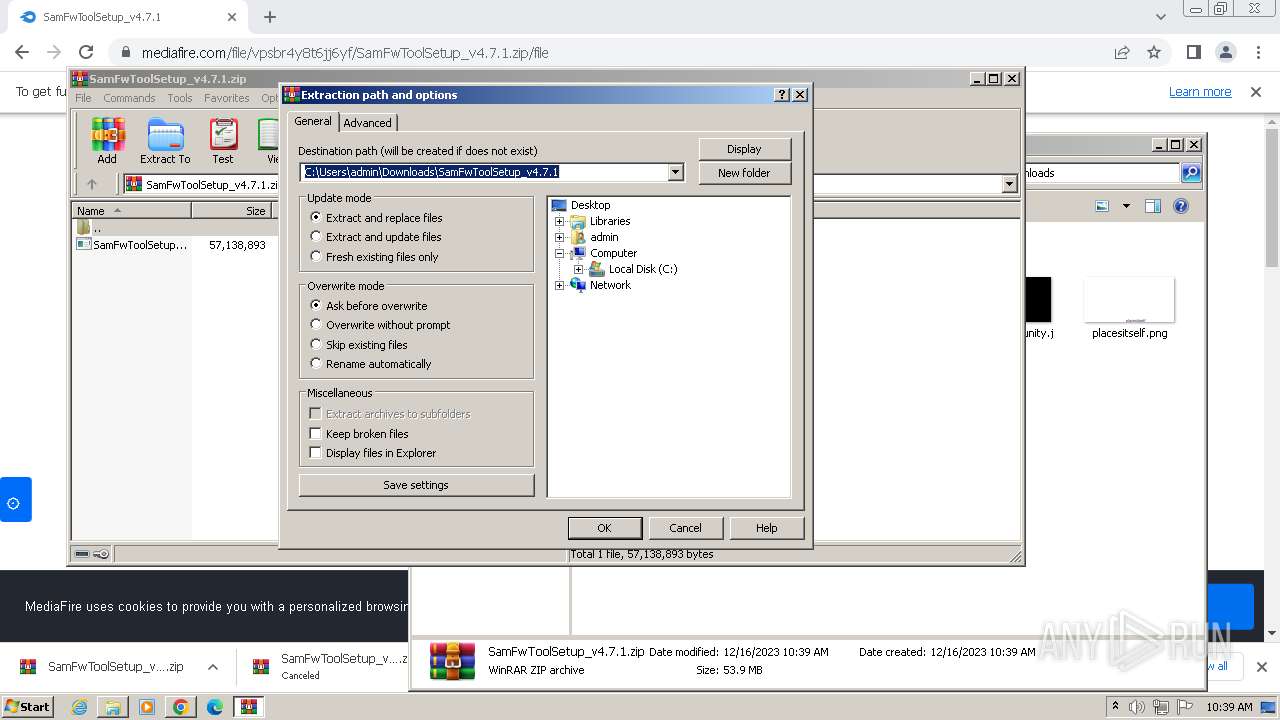Click the help question mark in dialog title

(782, 94)
